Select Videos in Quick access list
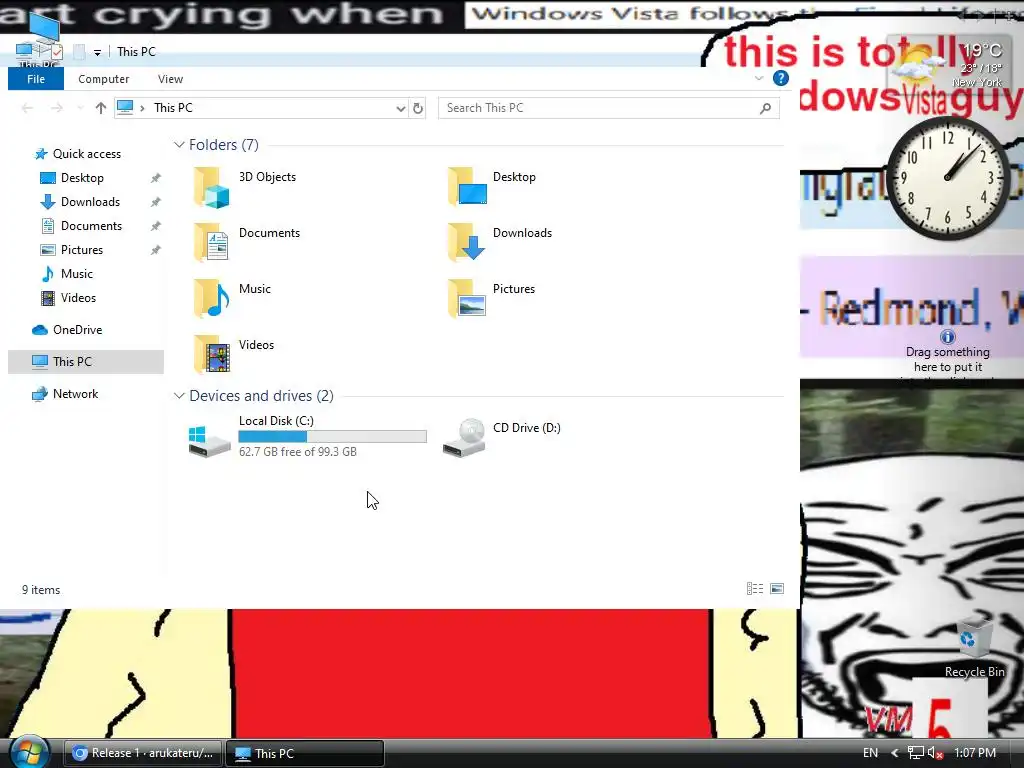1024x768 pixels. [x=78, y=298]
